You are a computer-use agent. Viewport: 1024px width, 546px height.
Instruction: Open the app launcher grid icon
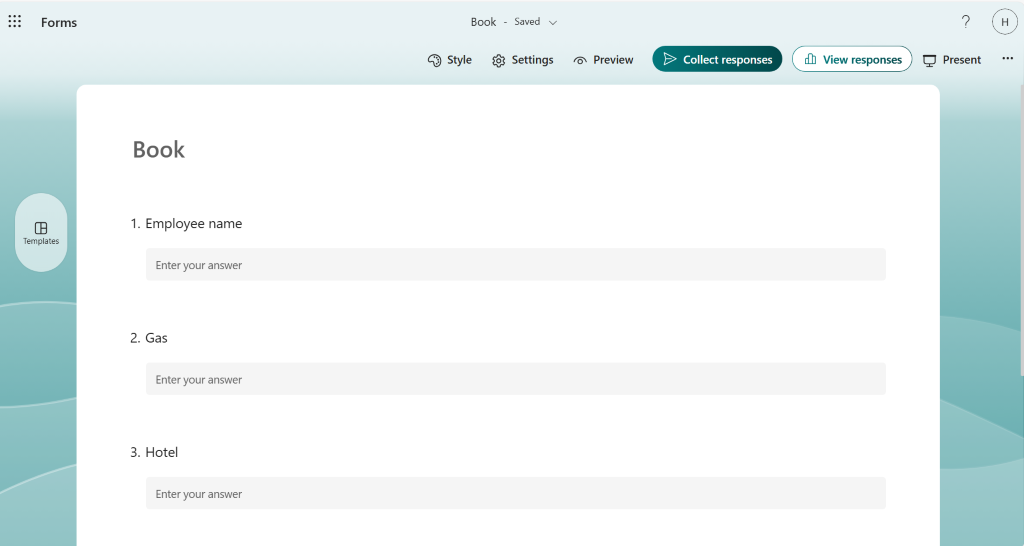[x=14, y=22]
